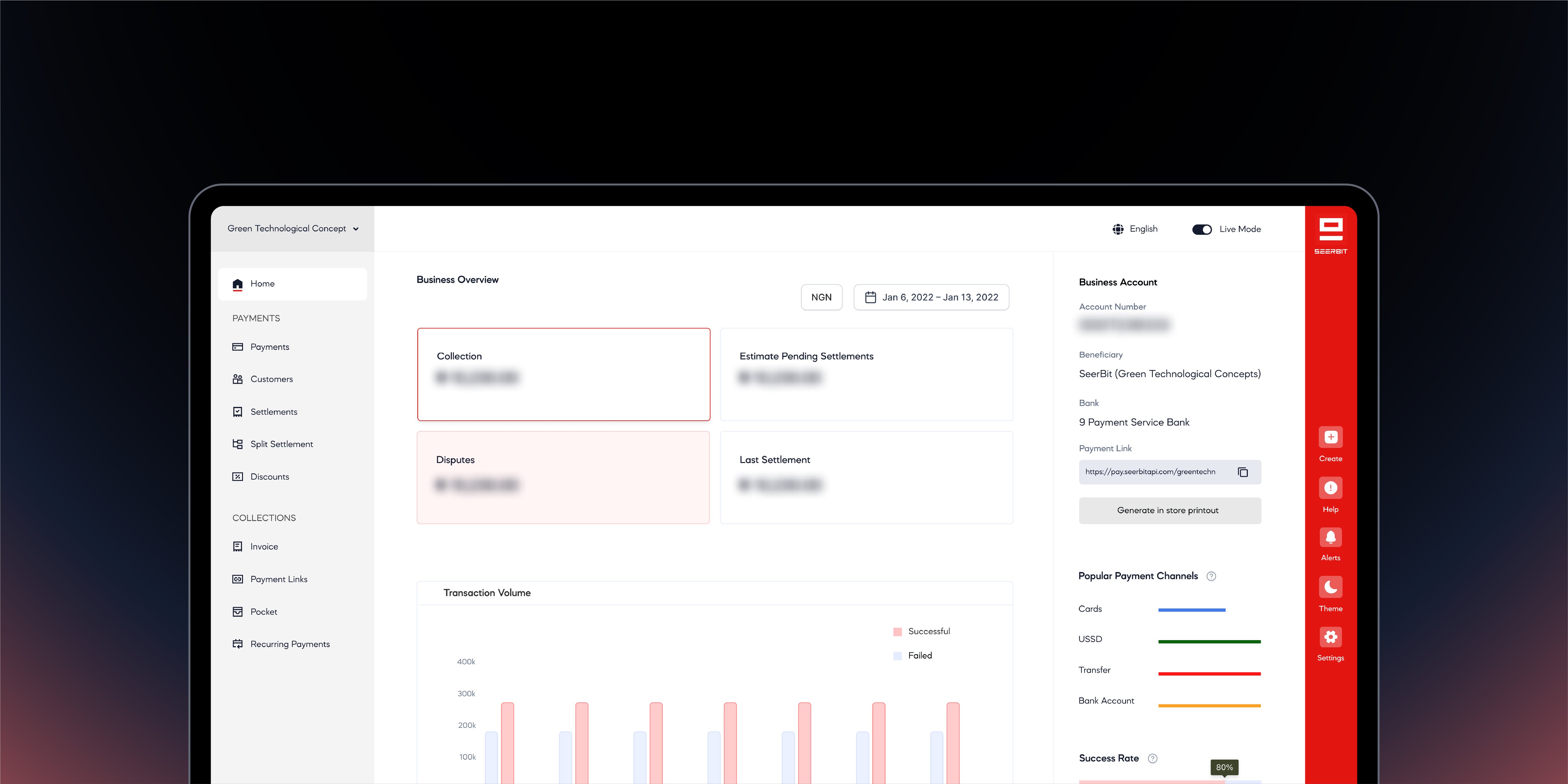Viewport: 1568px width, 784px height.
Task: Select the Theme moon icon
Action: tap(1331, 587)
